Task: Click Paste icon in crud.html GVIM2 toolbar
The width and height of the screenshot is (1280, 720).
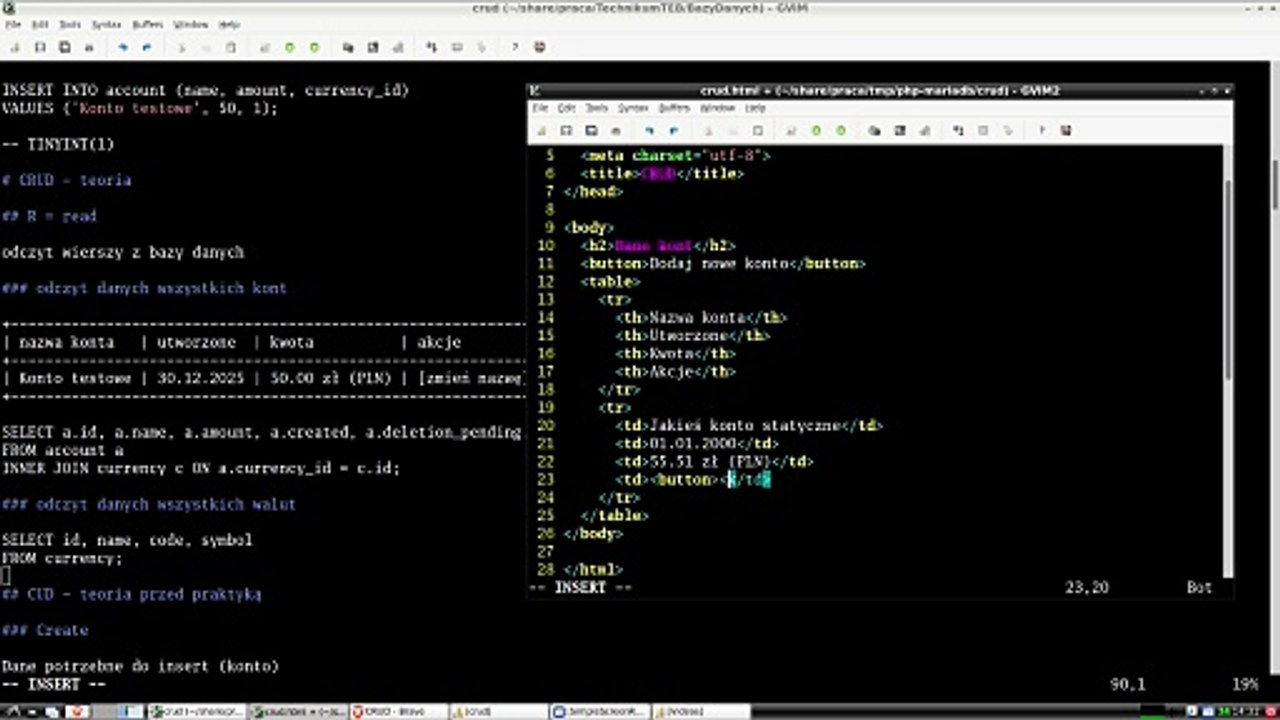Action: tap(757, 131)
